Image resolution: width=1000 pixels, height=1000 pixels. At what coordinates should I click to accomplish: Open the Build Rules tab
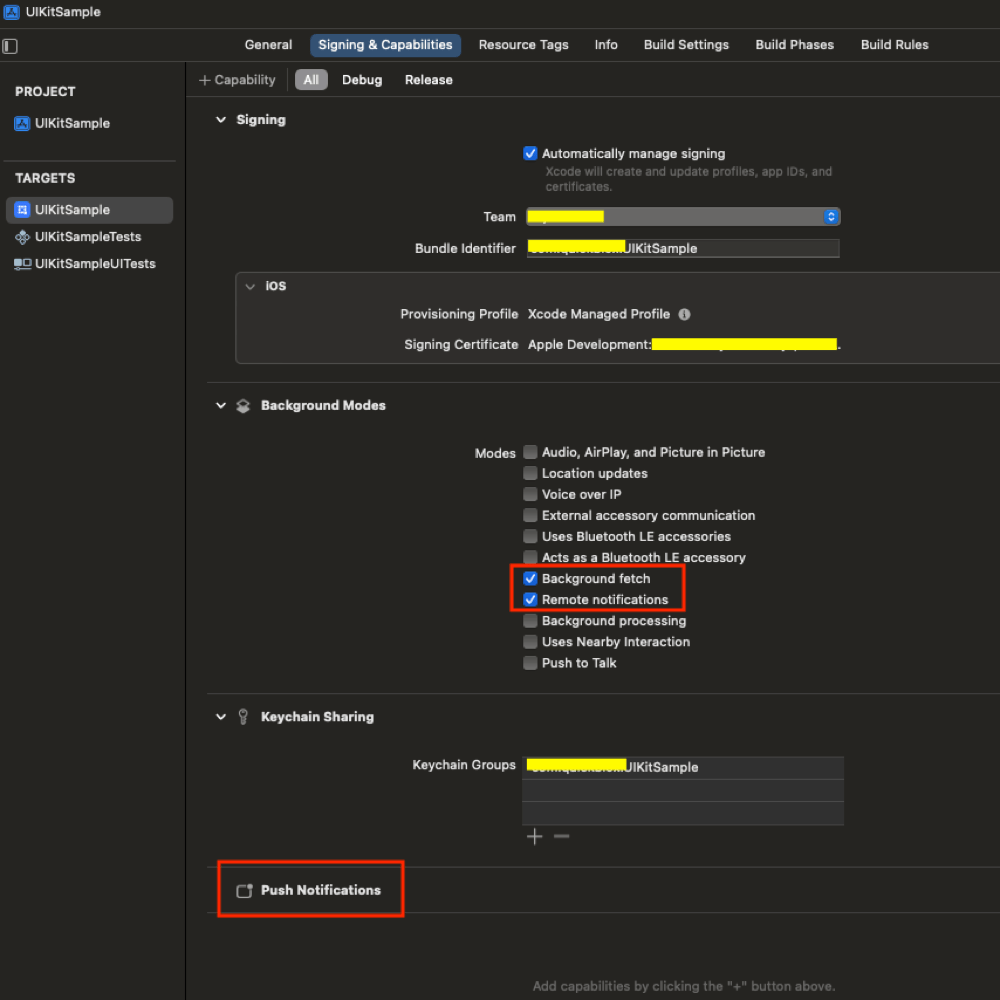click(895, 45)
